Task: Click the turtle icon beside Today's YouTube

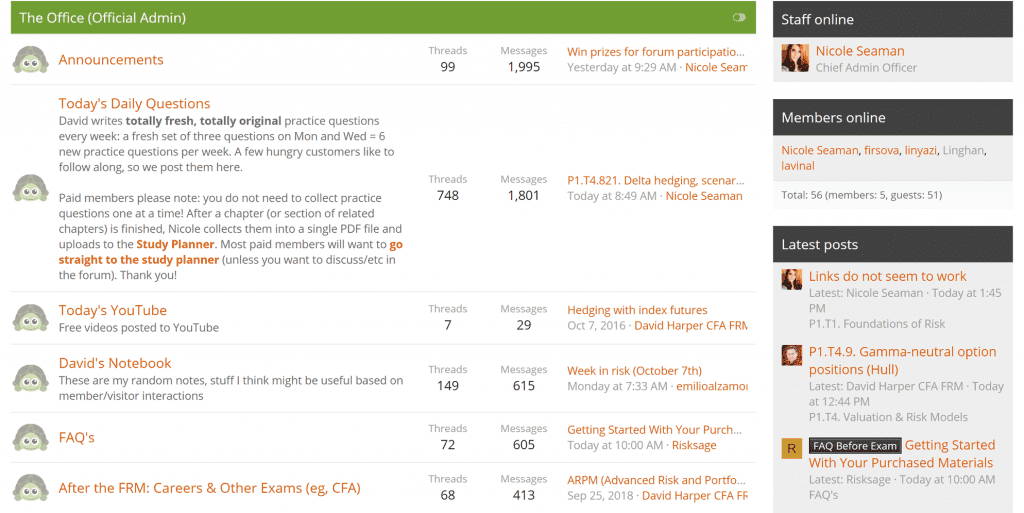Action: tap(31, 318)
